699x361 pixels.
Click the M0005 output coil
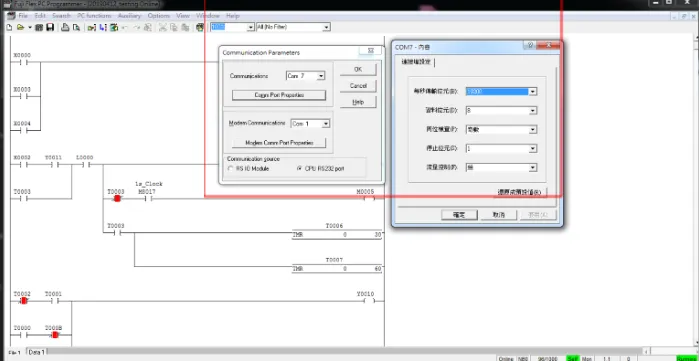369,198
